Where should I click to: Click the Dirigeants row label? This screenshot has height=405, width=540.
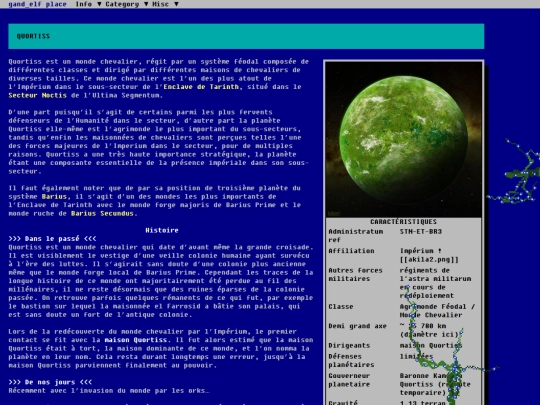349,345
